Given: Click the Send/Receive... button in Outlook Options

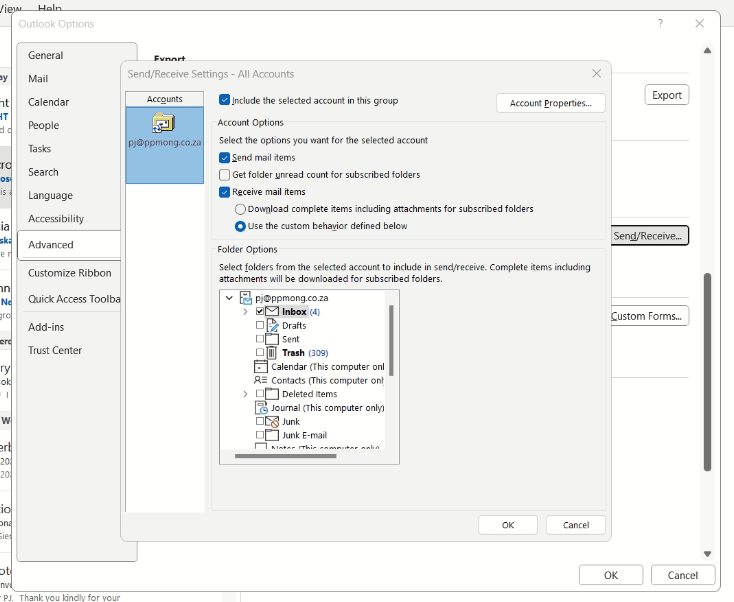Looking at the screenshot, I should tap(650, 236).
